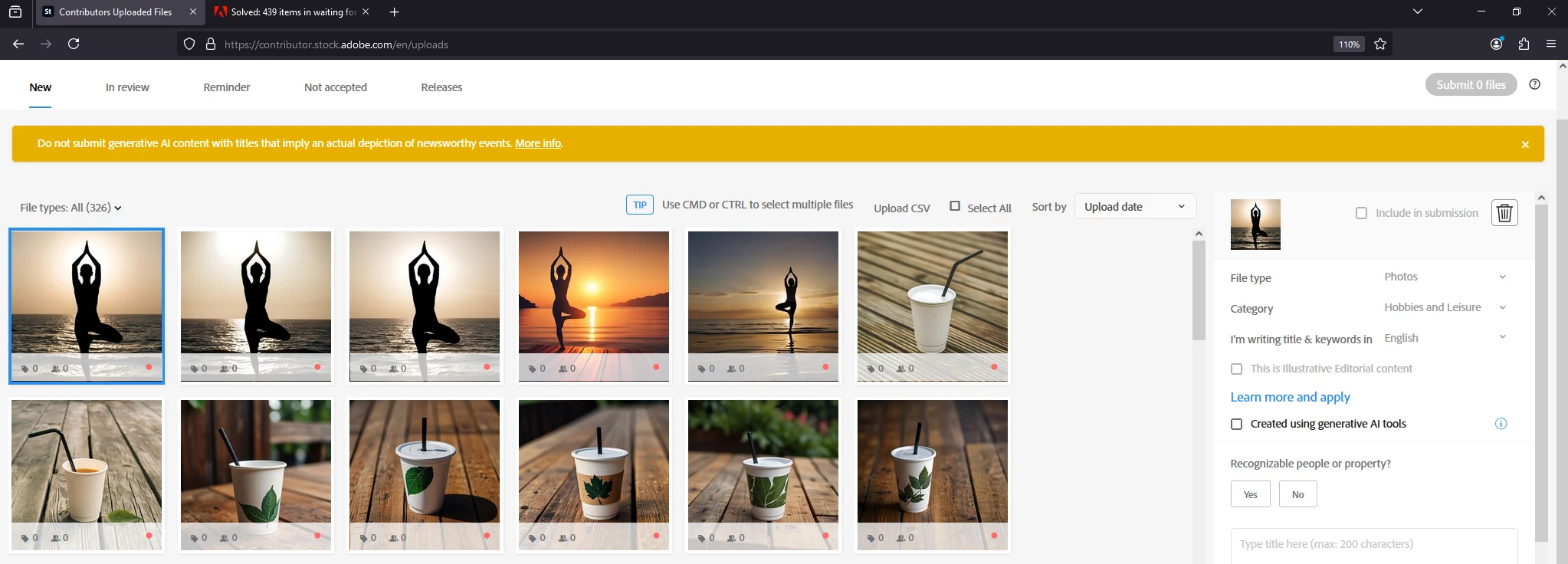
Task: Click the thumbnail grid scroll up arrow
Action: pyautogui.click(x=1199, y=233)
